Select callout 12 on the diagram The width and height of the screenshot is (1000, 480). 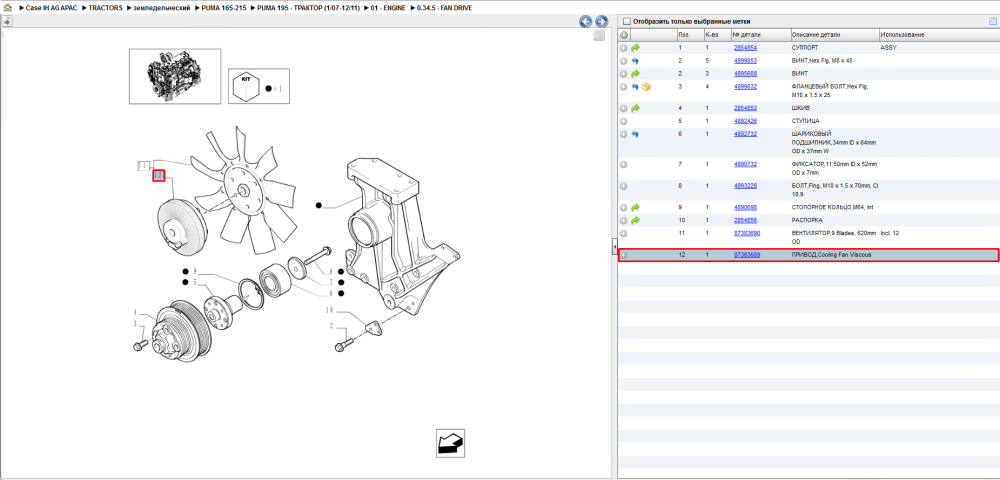pyautogui.click(x=159, y=175)
